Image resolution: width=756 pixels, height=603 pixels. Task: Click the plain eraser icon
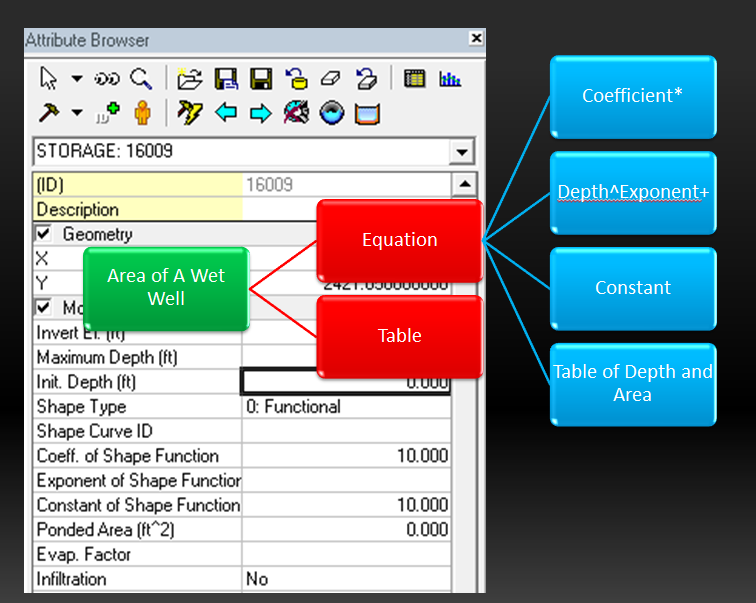331,79
